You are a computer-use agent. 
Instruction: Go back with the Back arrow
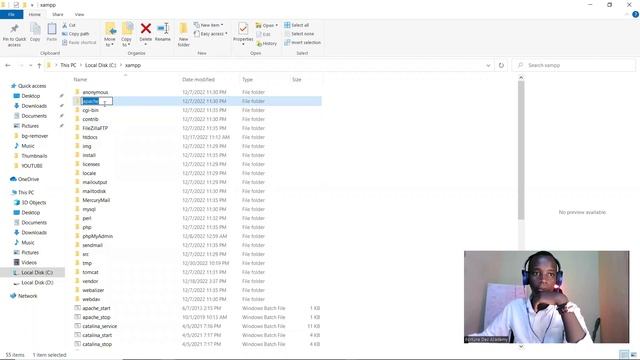coord(8,65)
